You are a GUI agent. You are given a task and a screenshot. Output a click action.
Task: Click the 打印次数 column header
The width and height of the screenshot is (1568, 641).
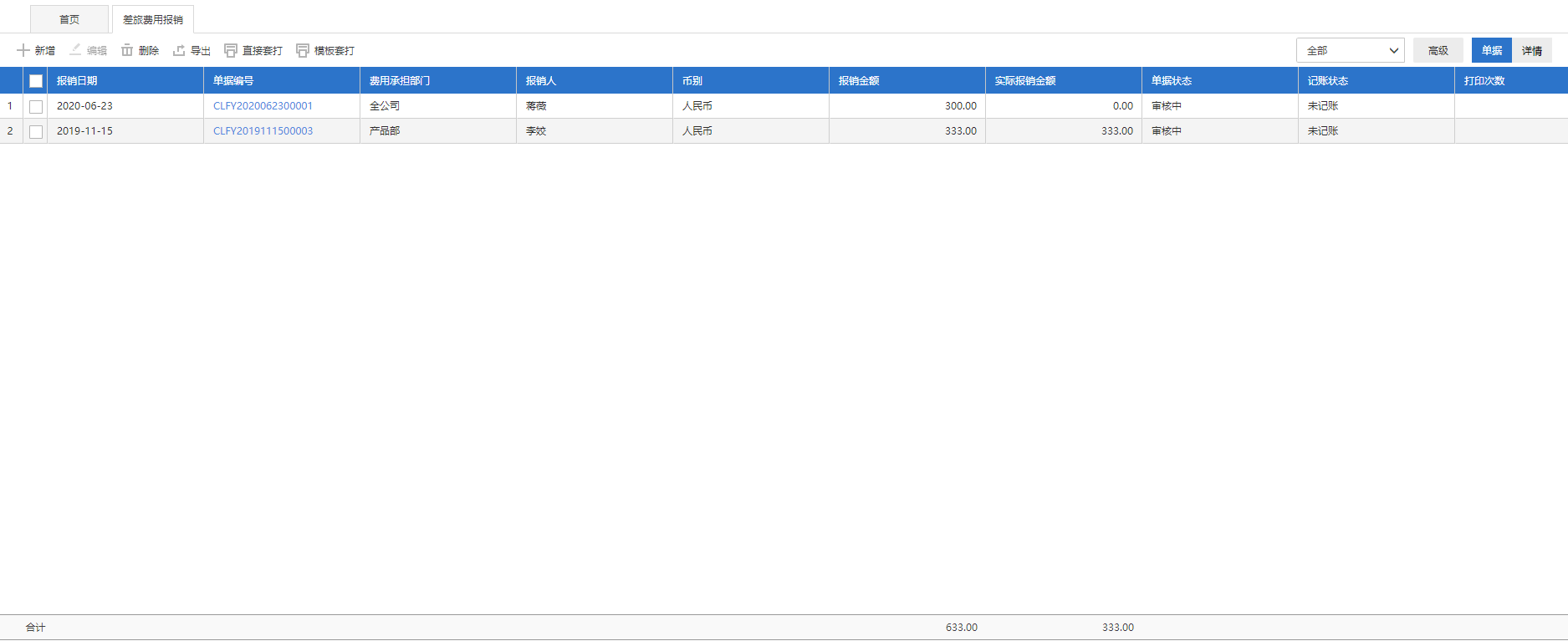pyautogui.click(x=1511, y=81)
